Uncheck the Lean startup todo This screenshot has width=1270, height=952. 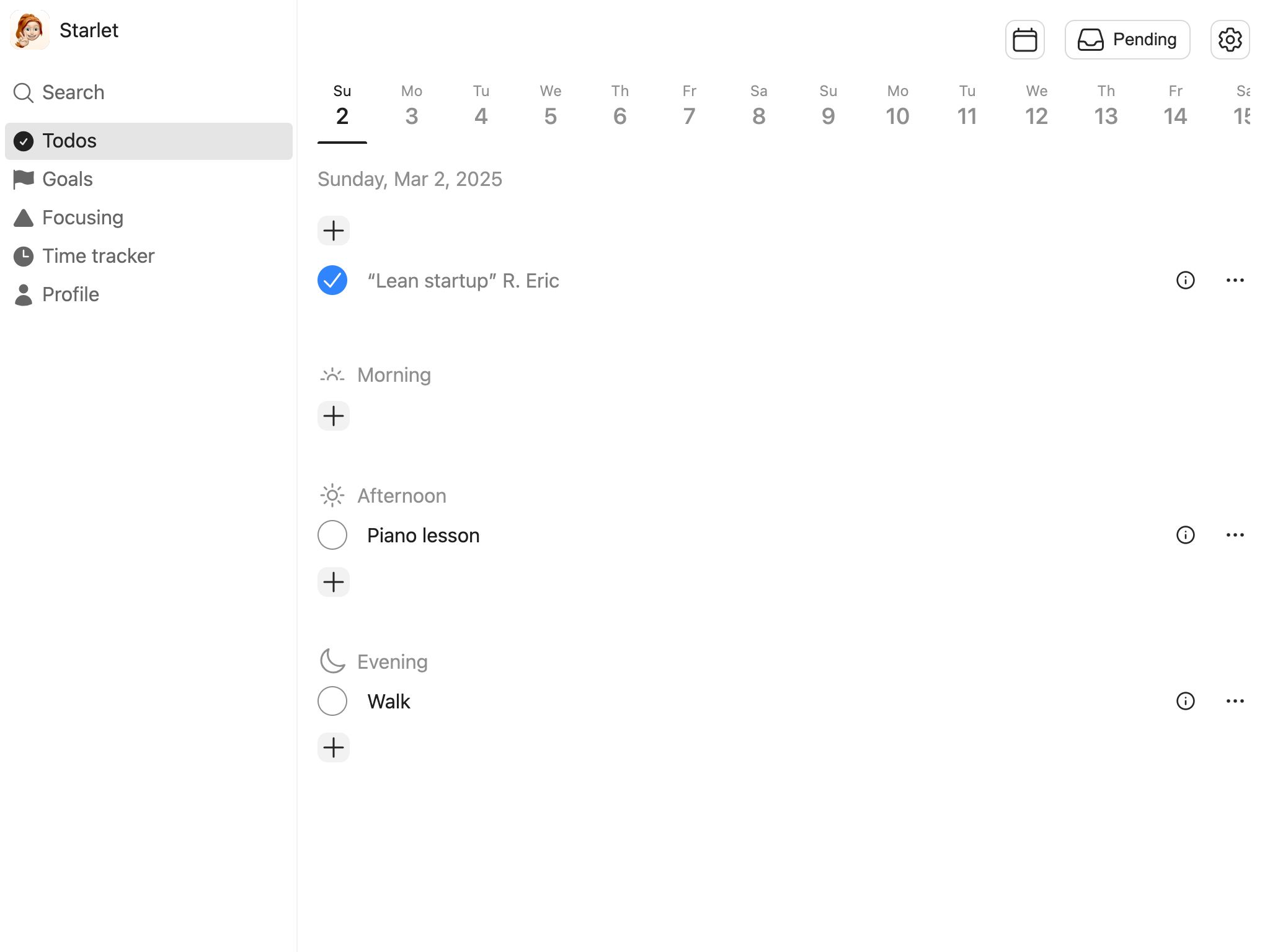(332, 280)
